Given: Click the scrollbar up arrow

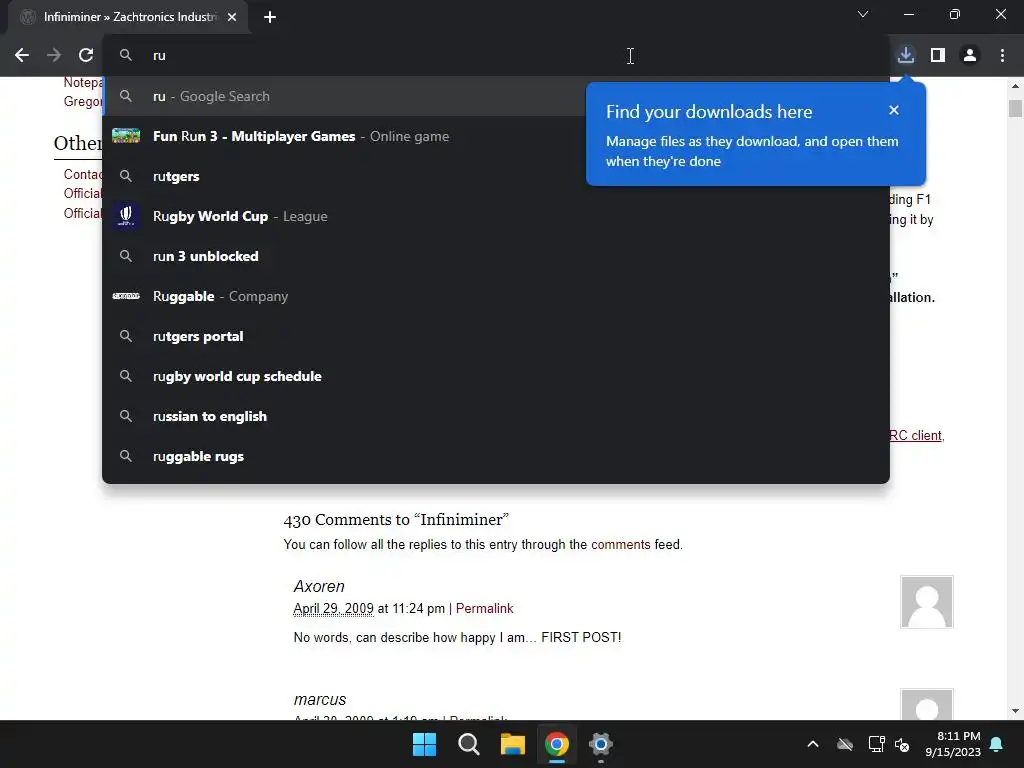Looking at the screenshot, I should coord(1015,86).
